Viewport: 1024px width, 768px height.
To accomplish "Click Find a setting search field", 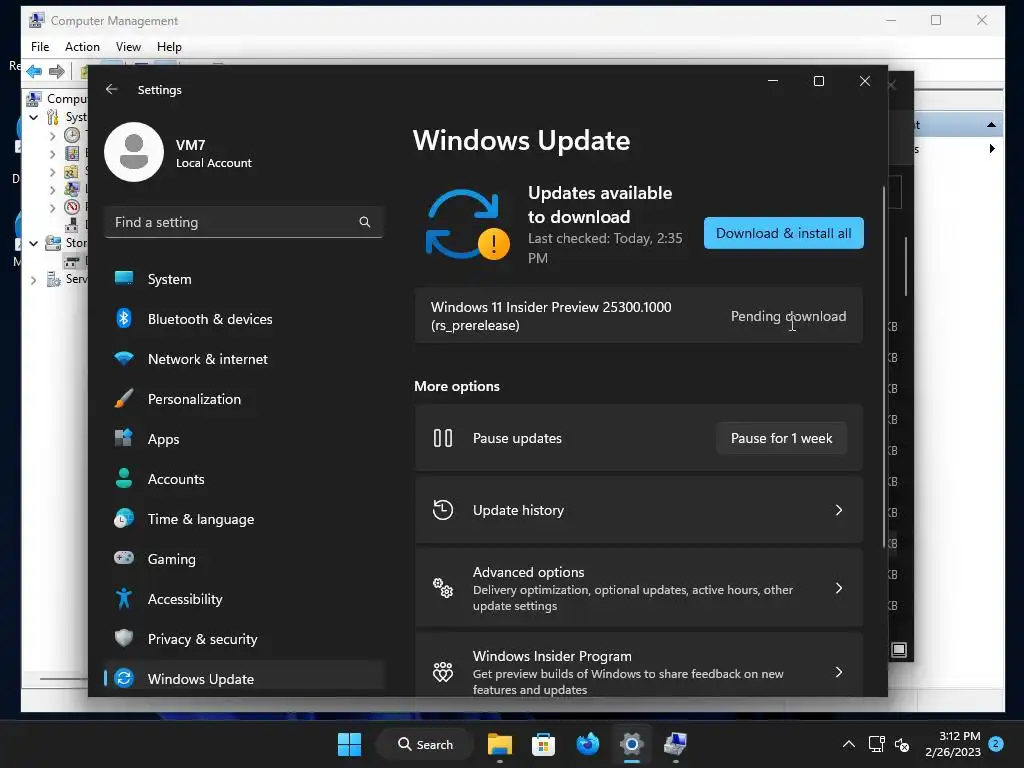I will [x=243, y=222].
